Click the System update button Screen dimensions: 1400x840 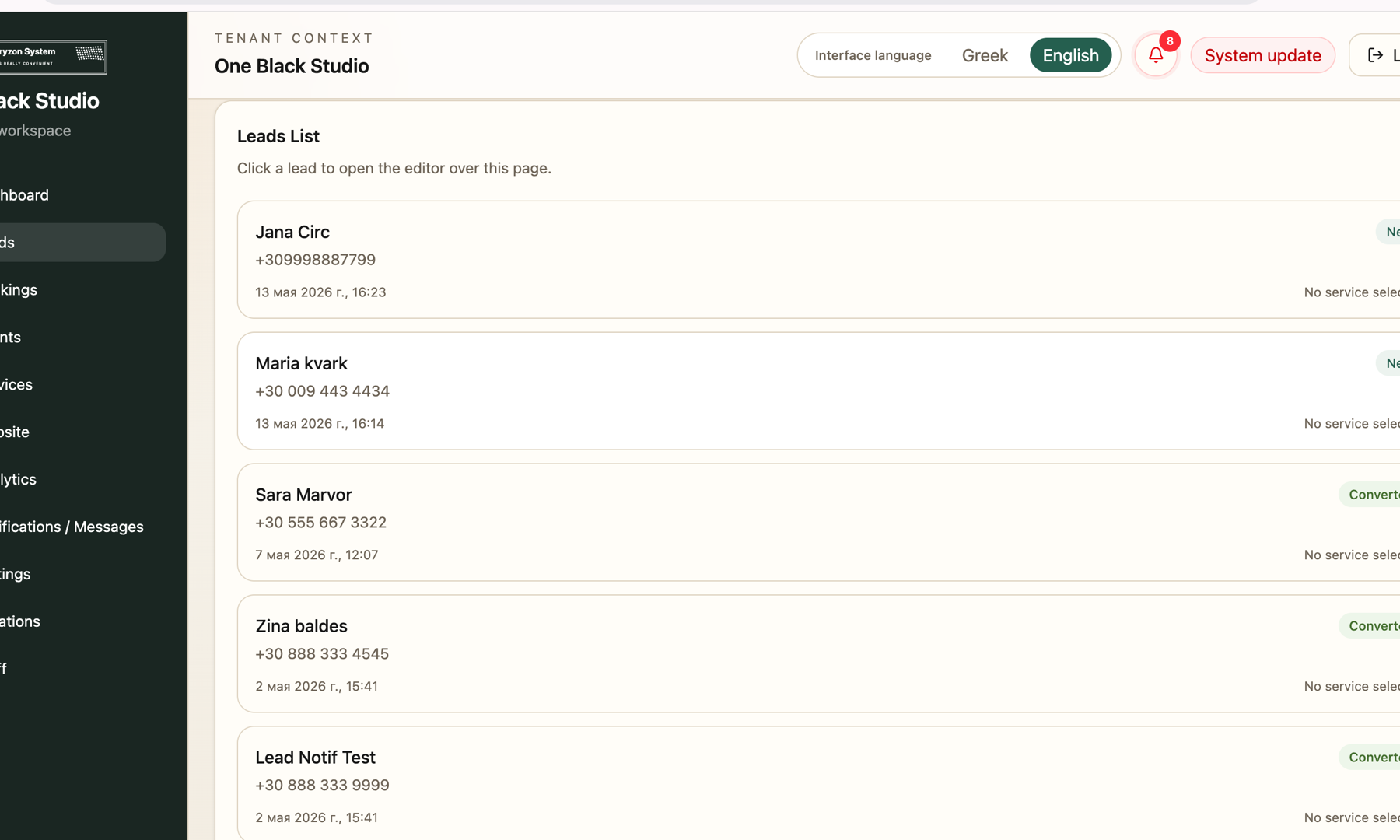click(1262, 55)
